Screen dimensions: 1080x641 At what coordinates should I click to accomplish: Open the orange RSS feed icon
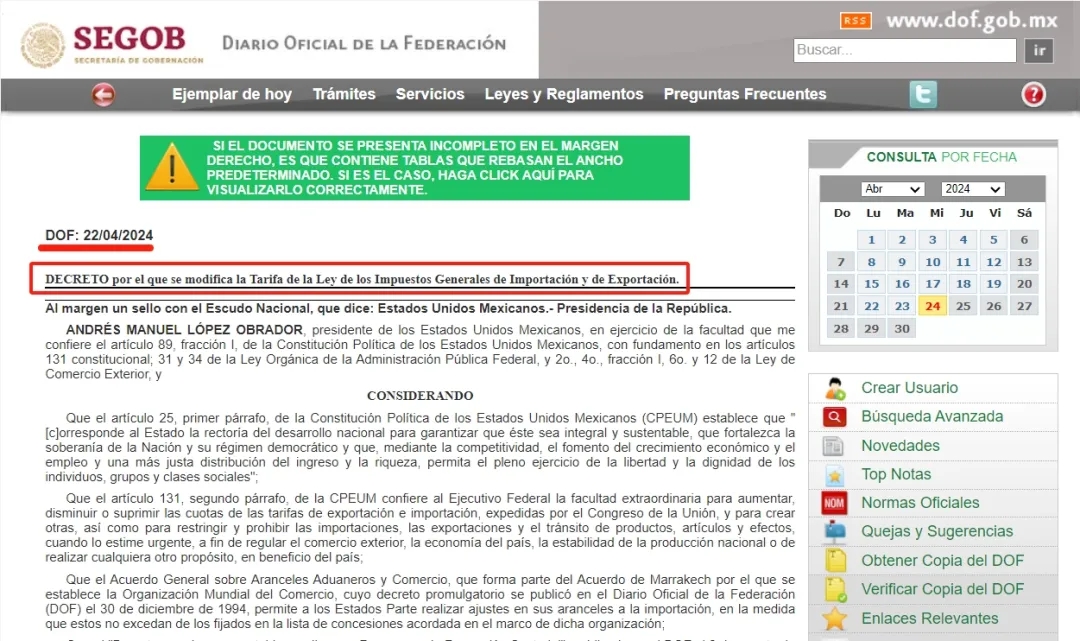pos(855,21)
